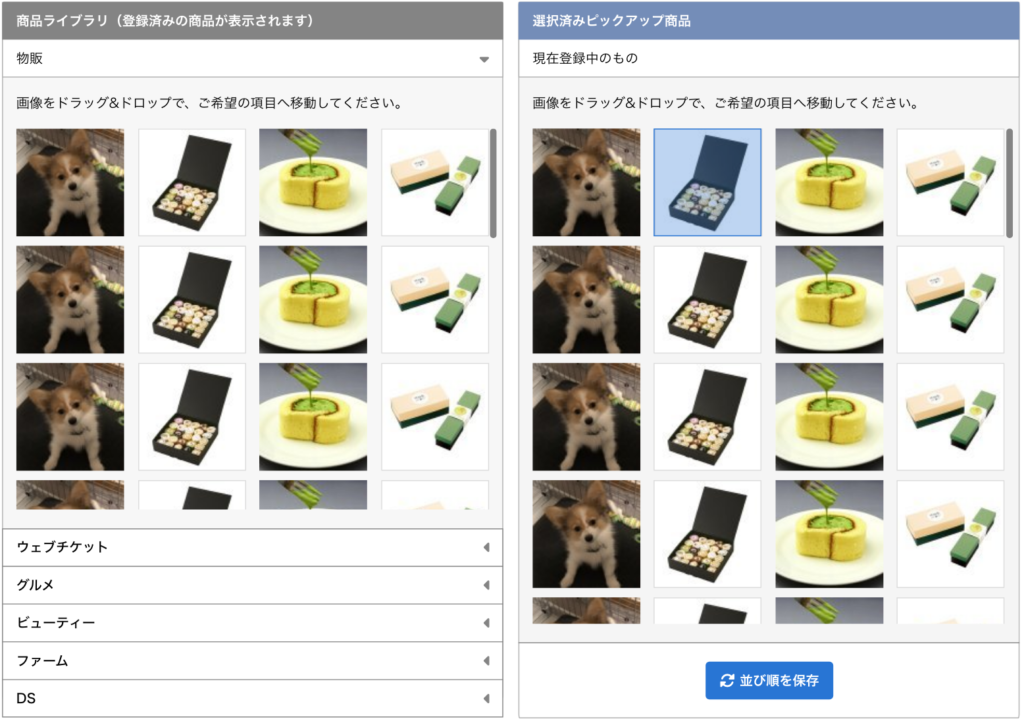Select the highlighted blue sweets box thumbnail

tap(707, 182)
